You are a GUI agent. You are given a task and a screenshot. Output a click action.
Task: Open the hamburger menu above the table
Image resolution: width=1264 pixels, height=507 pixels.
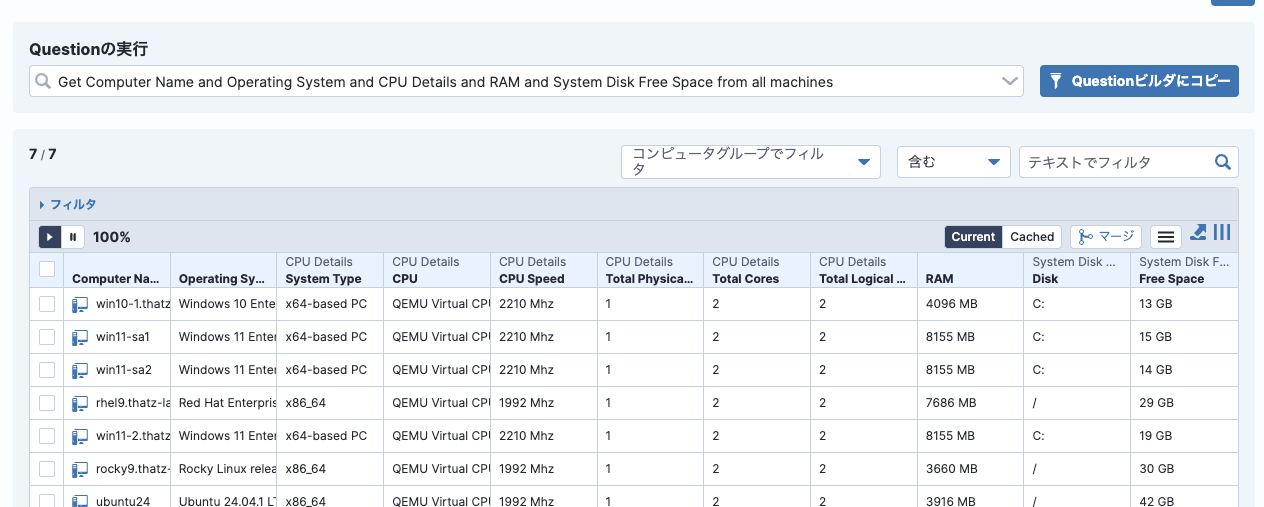(x=1164, y=237)
